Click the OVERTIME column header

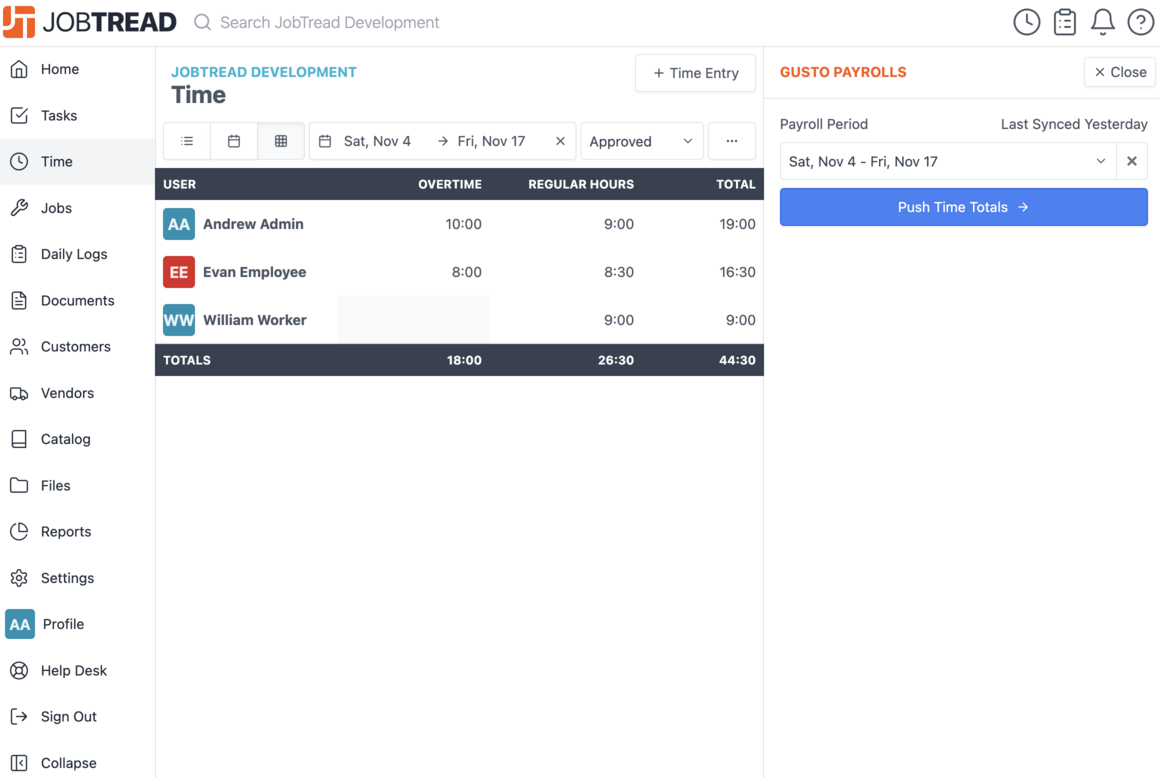click(450, 184)
